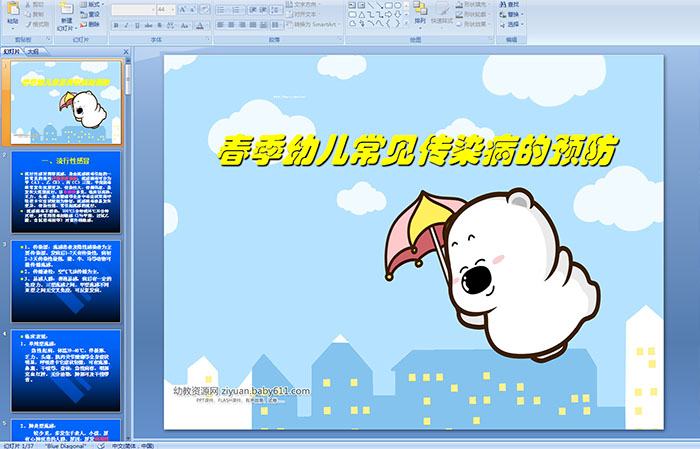Viewport: 700px width, 449px height.
Task: Open Font group dialog launcher
Action: point(208,39)
